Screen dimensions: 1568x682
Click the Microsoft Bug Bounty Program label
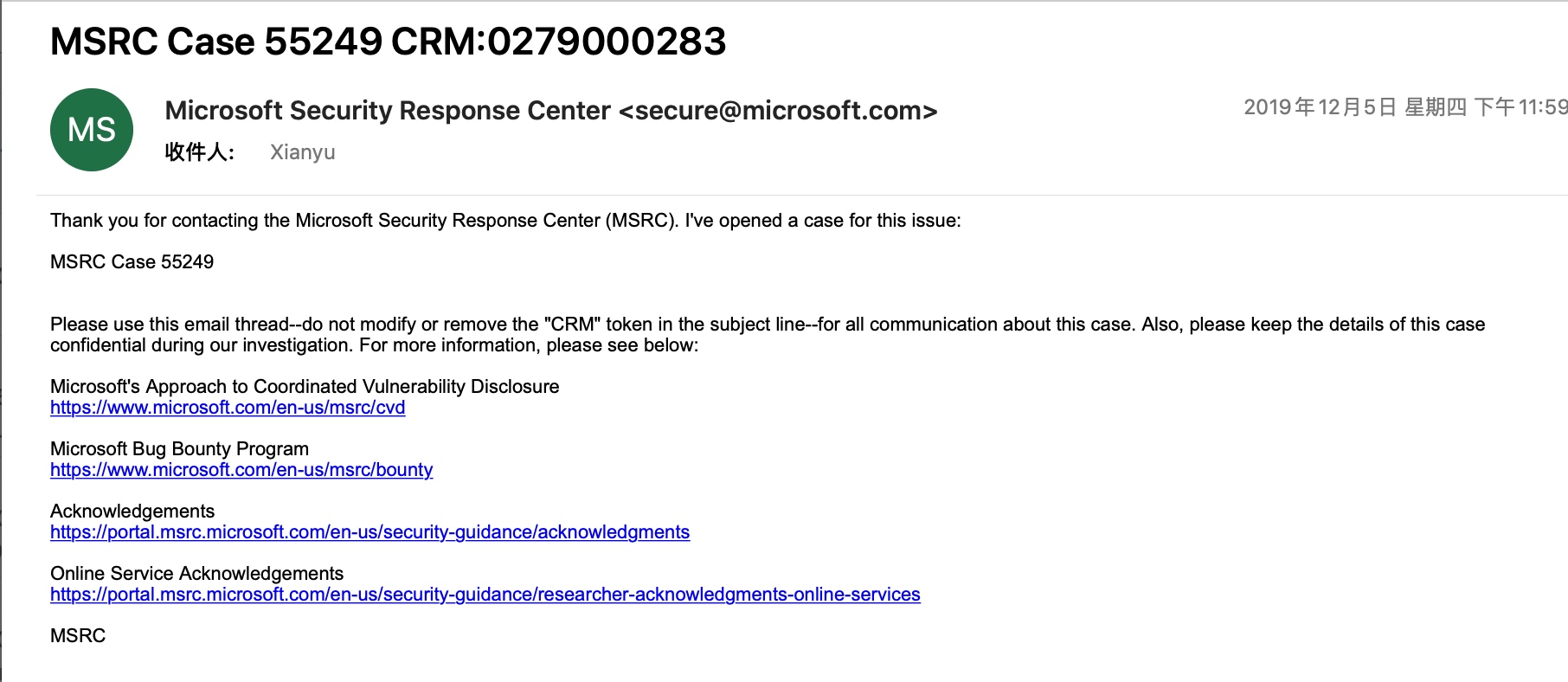click(x=179, y=449)
